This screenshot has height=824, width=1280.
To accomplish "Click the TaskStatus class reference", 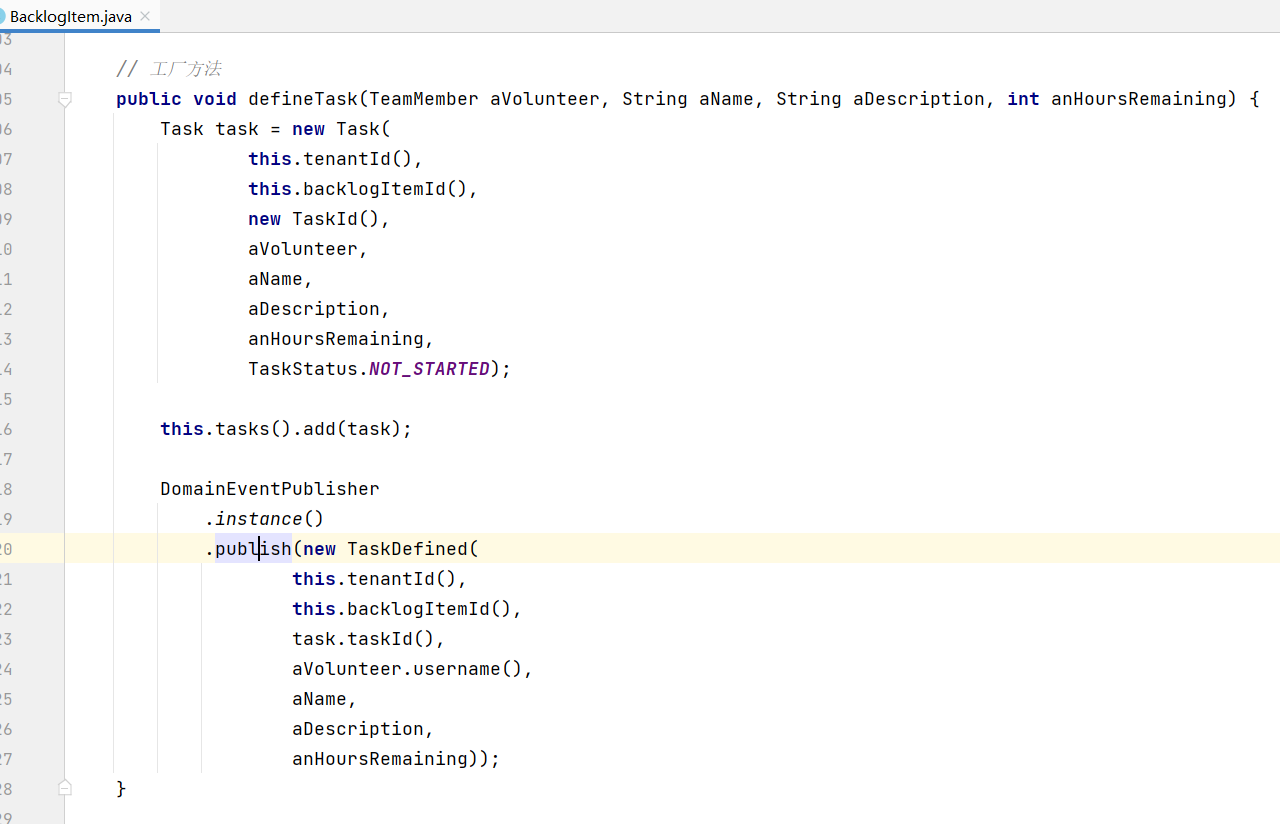I will pyautogui.click(x=303, y=369).
